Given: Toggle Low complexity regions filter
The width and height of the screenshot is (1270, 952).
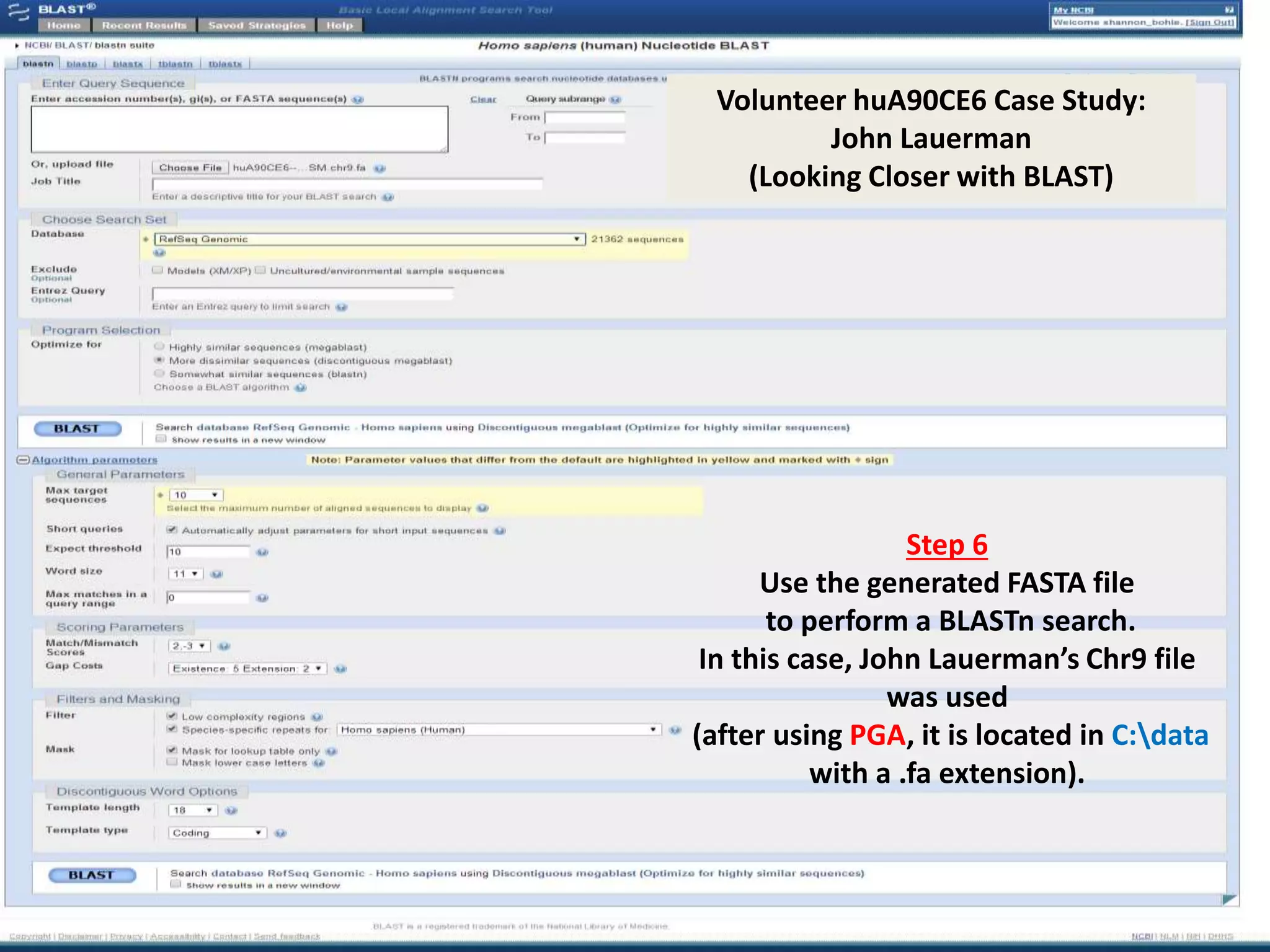Looking at the screenshot, I should 172,716.
